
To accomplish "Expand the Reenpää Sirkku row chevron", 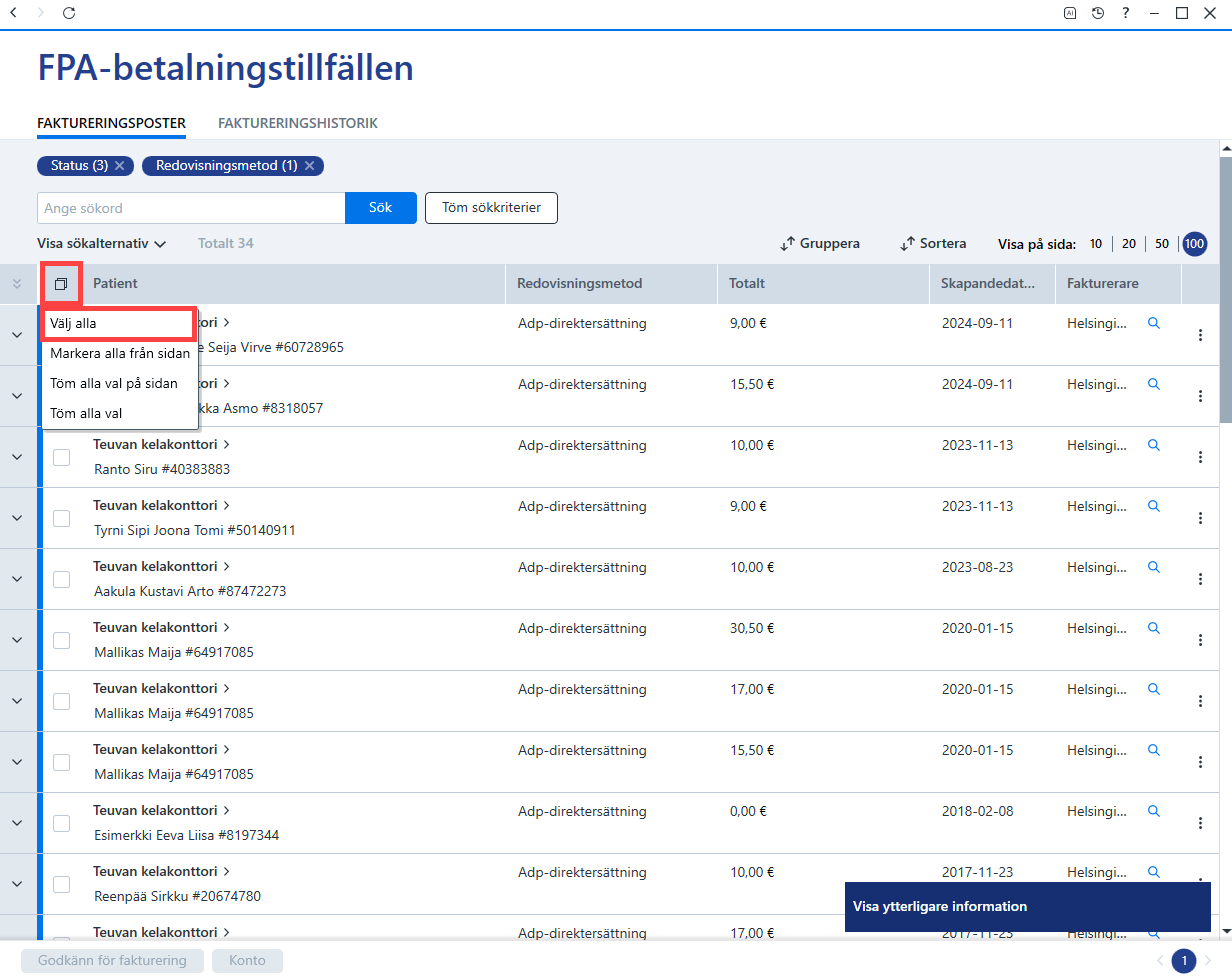I will [x=17, y=884].
